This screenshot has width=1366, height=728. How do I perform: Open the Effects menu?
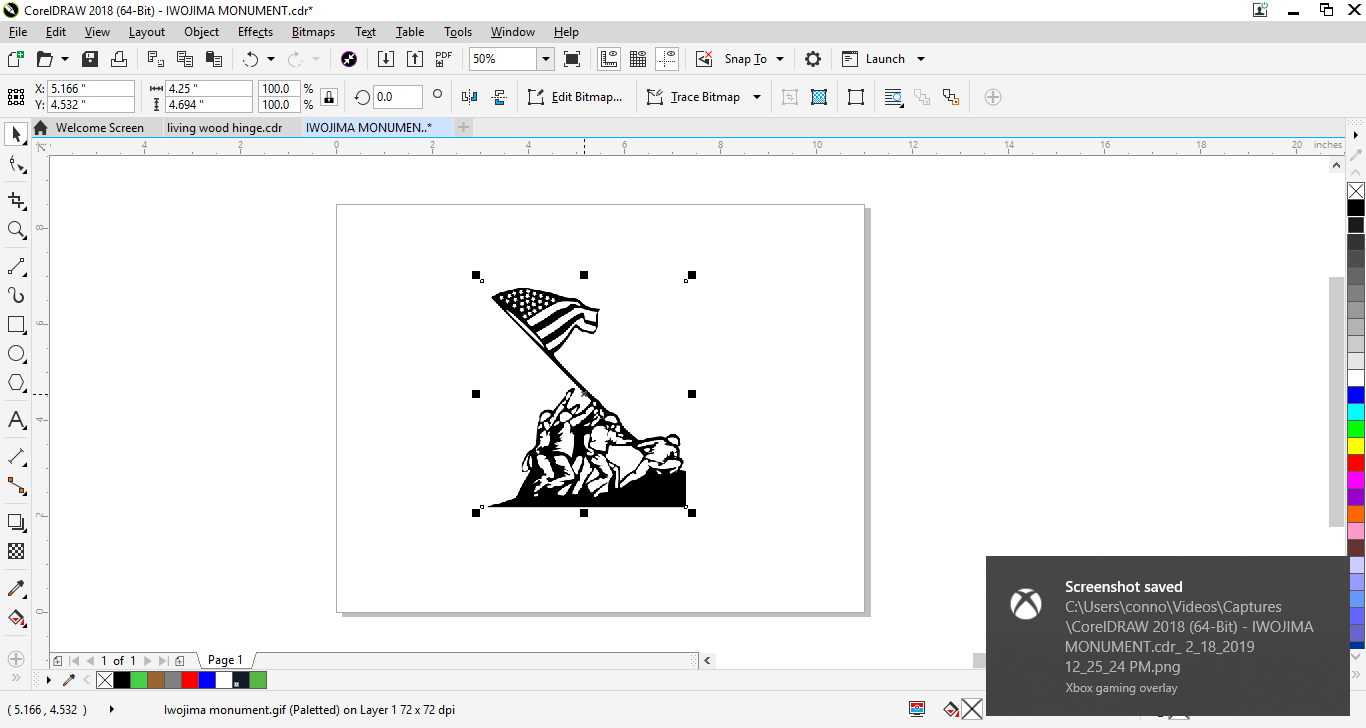(x=255, y=32)
